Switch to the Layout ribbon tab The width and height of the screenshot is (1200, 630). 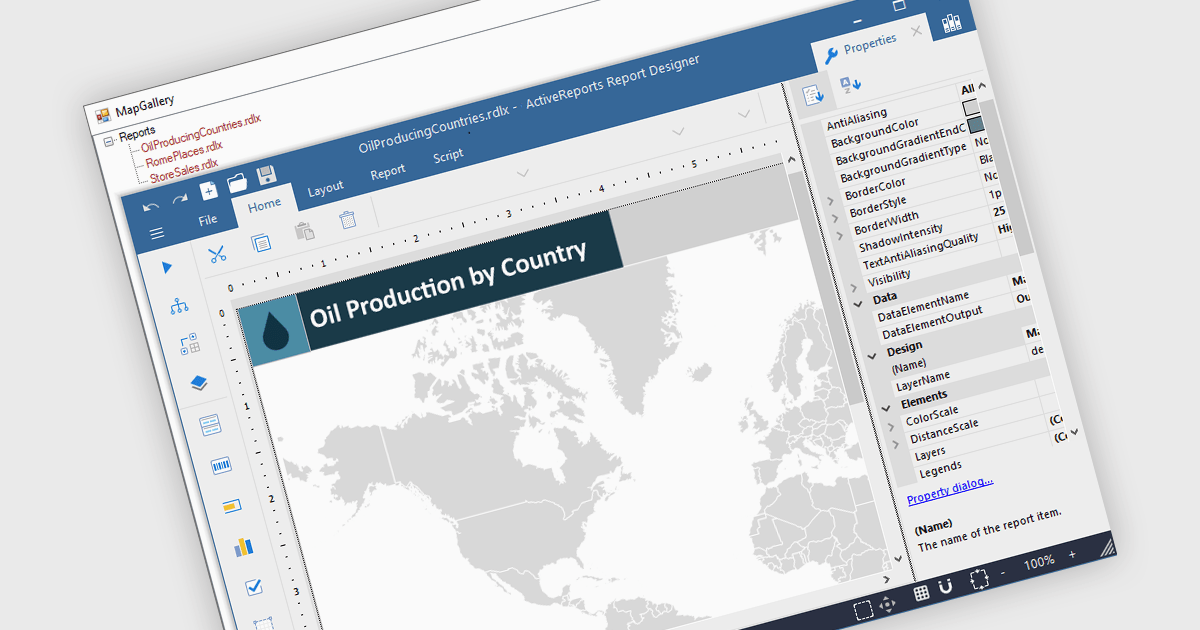coord(325,187)
